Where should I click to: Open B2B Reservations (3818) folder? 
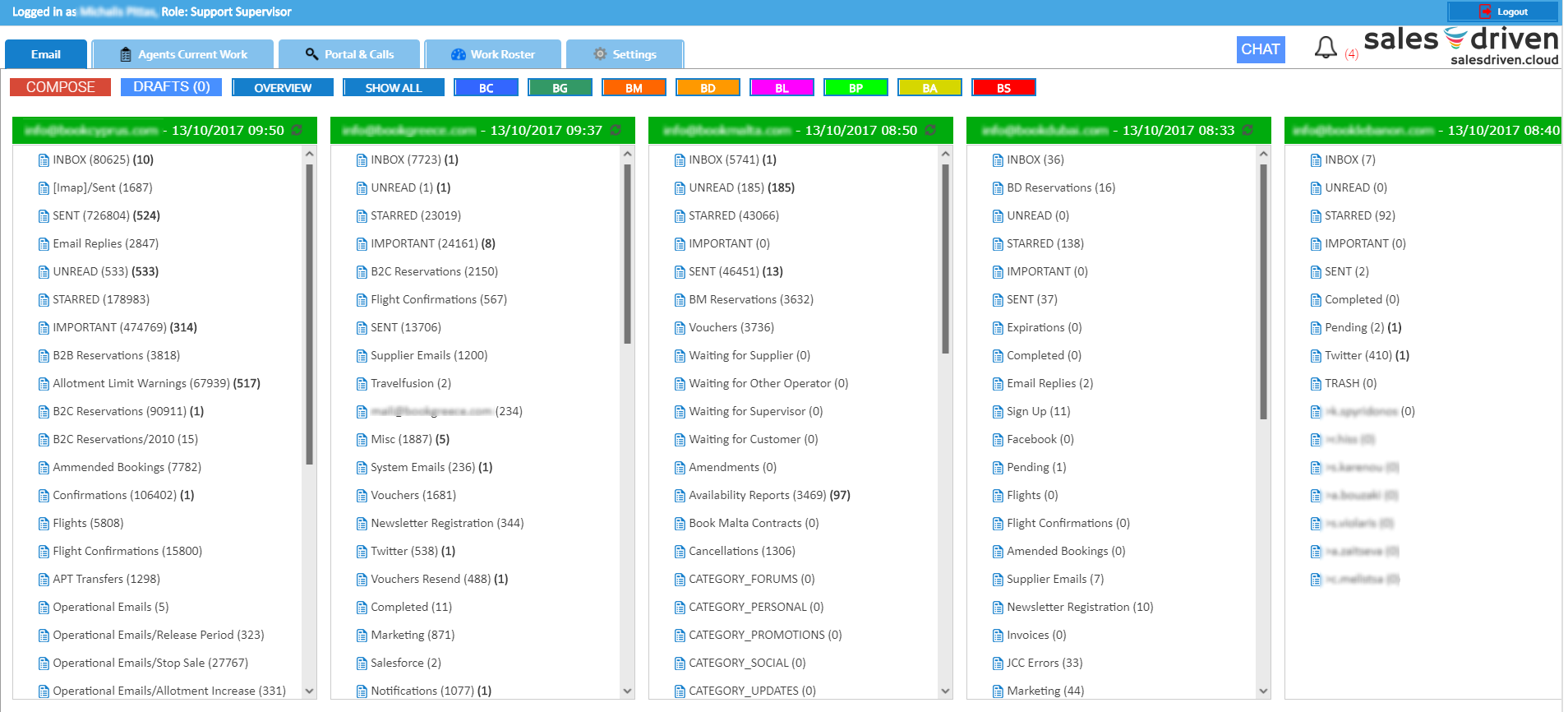coord(117,355)
